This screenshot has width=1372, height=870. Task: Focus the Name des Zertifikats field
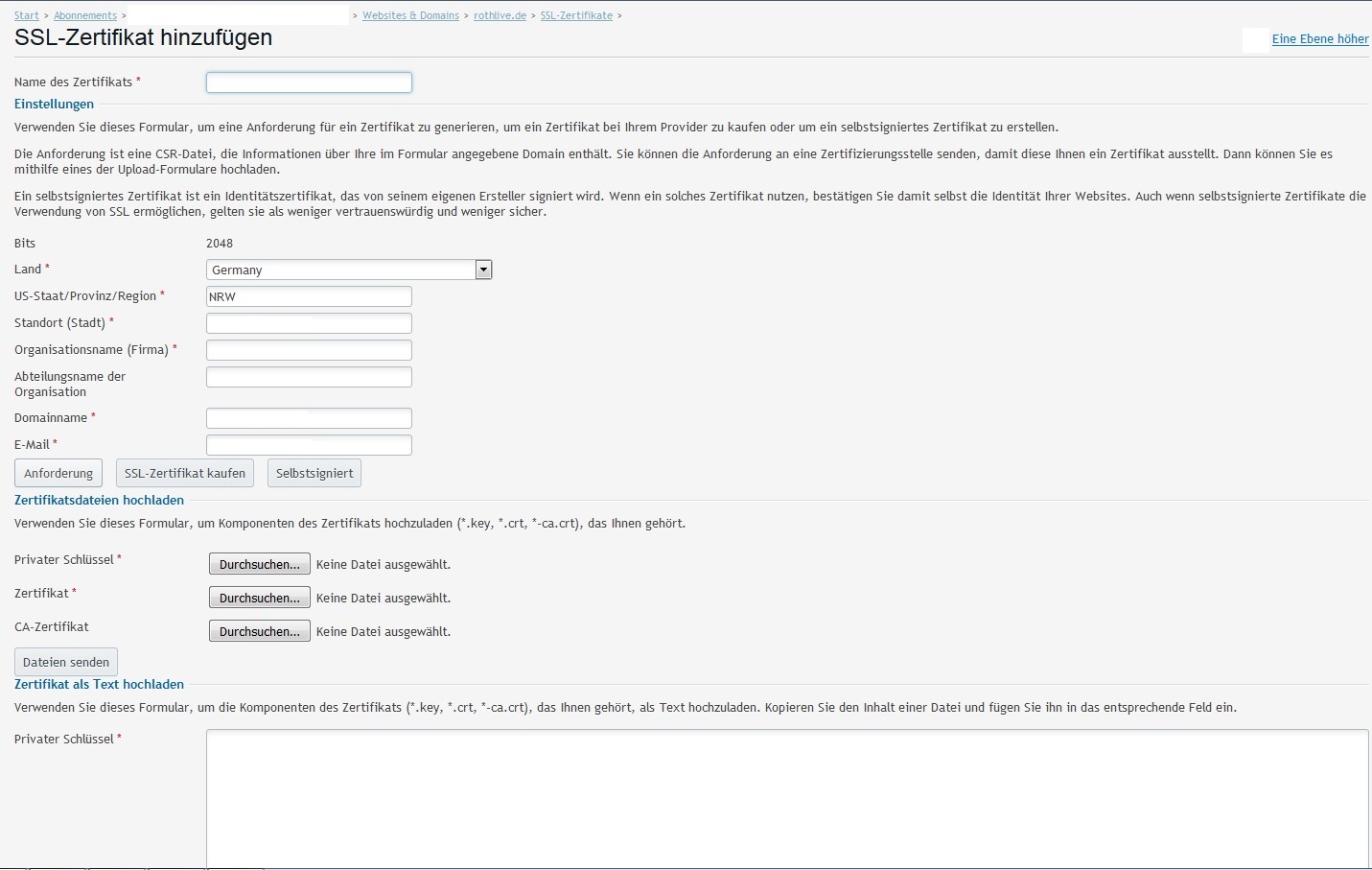[309, 82]
